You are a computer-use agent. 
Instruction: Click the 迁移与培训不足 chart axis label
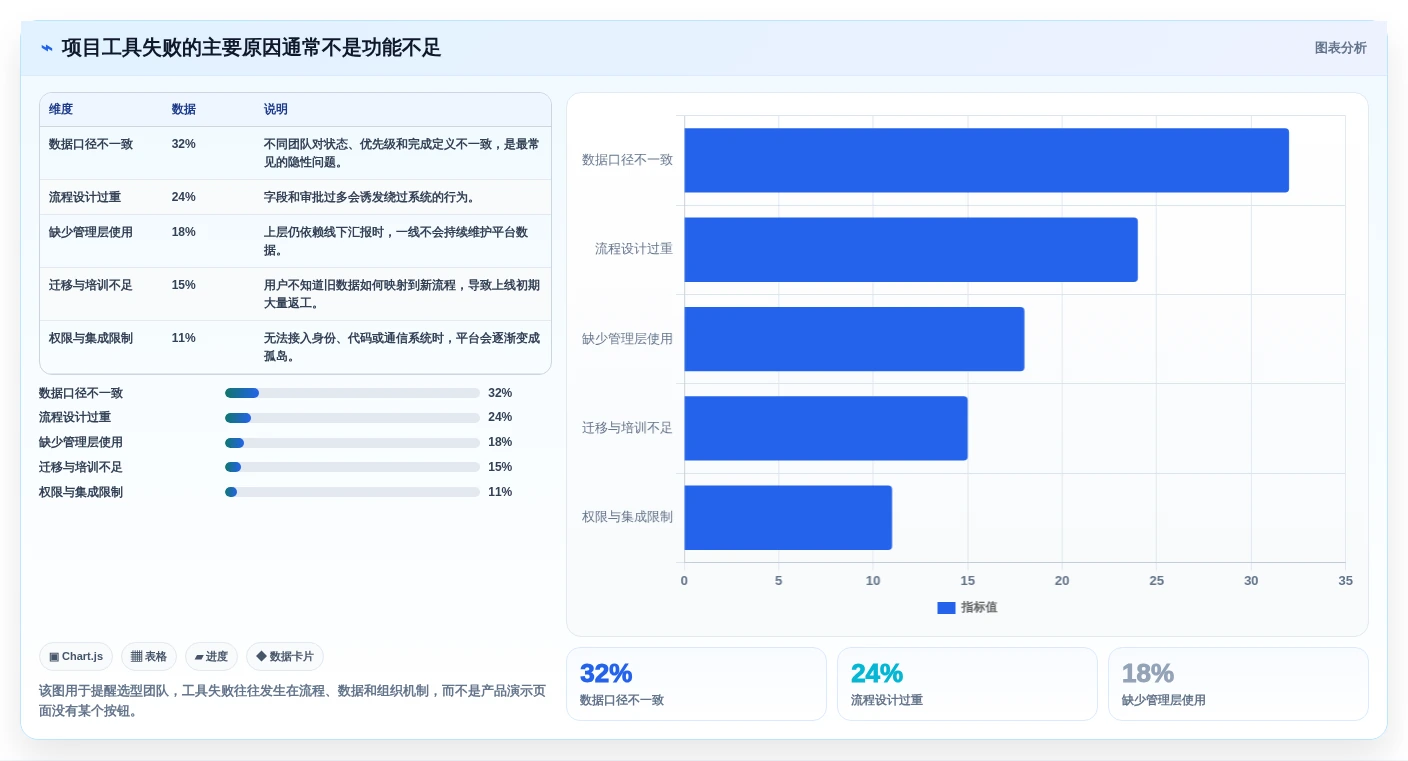point(627,428)
